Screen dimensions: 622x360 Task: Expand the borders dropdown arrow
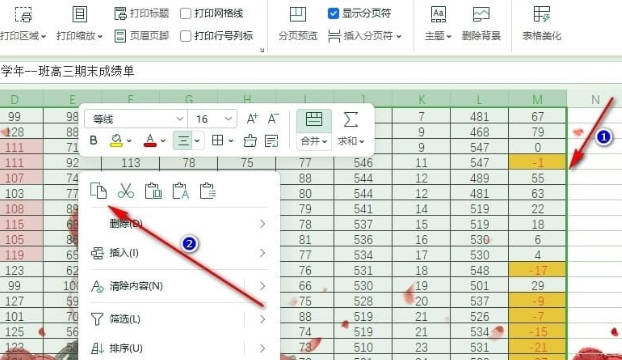point(231,140)
